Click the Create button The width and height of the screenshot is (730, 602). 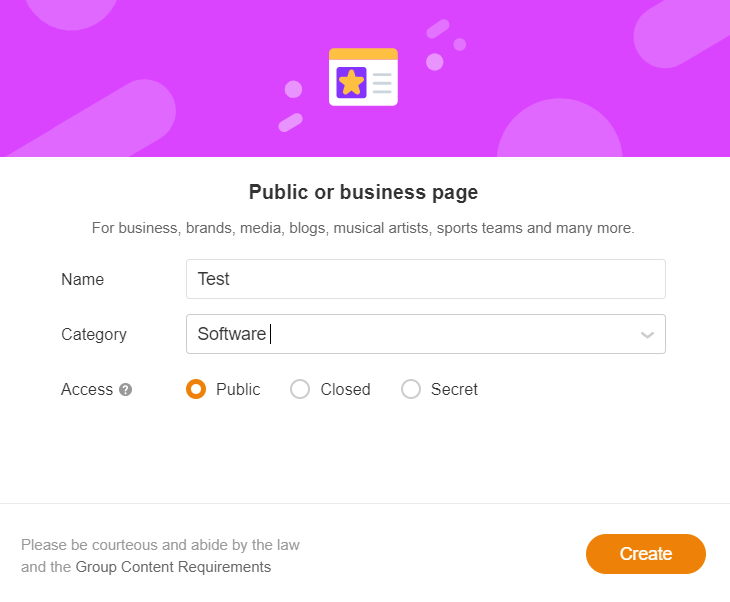coord(646,554)
